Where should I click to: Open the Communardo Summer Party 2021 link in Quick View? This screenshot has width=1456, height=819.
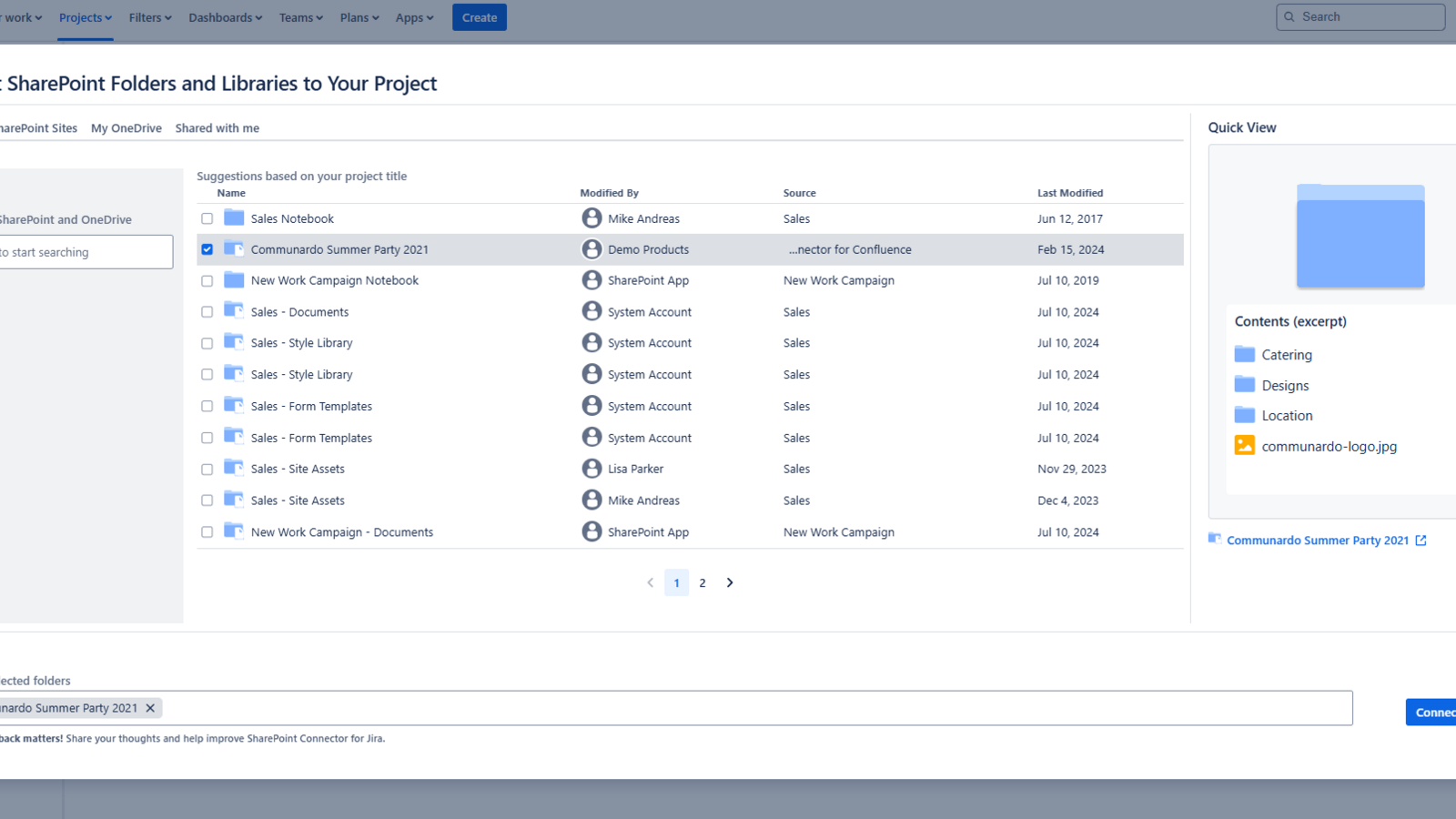1318,541
